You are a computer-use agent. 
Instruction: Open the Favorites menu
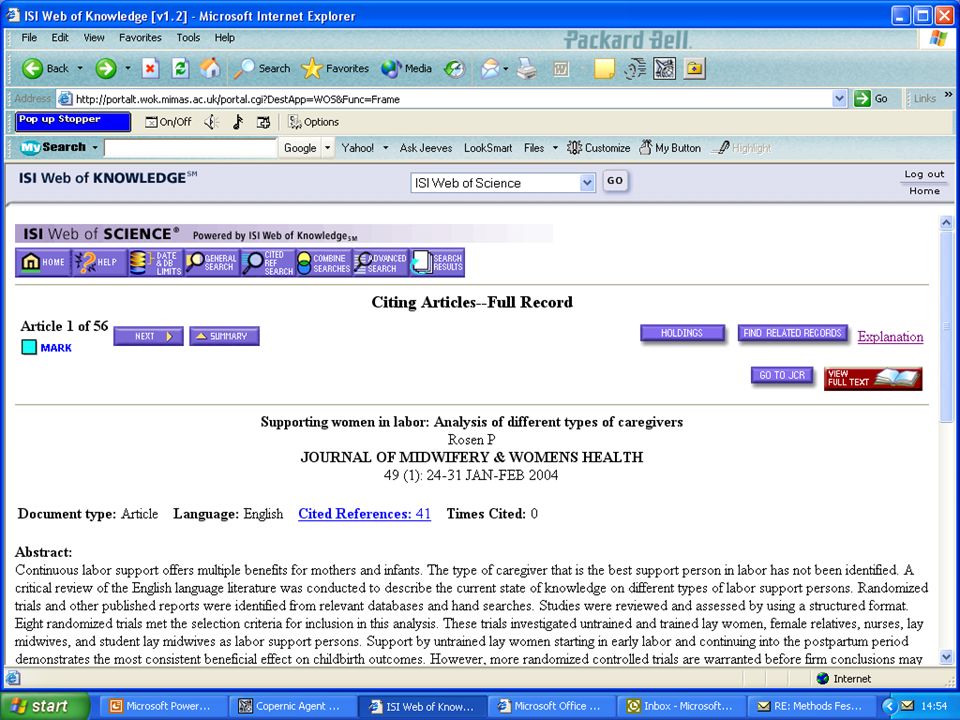(x=140, y=37)
